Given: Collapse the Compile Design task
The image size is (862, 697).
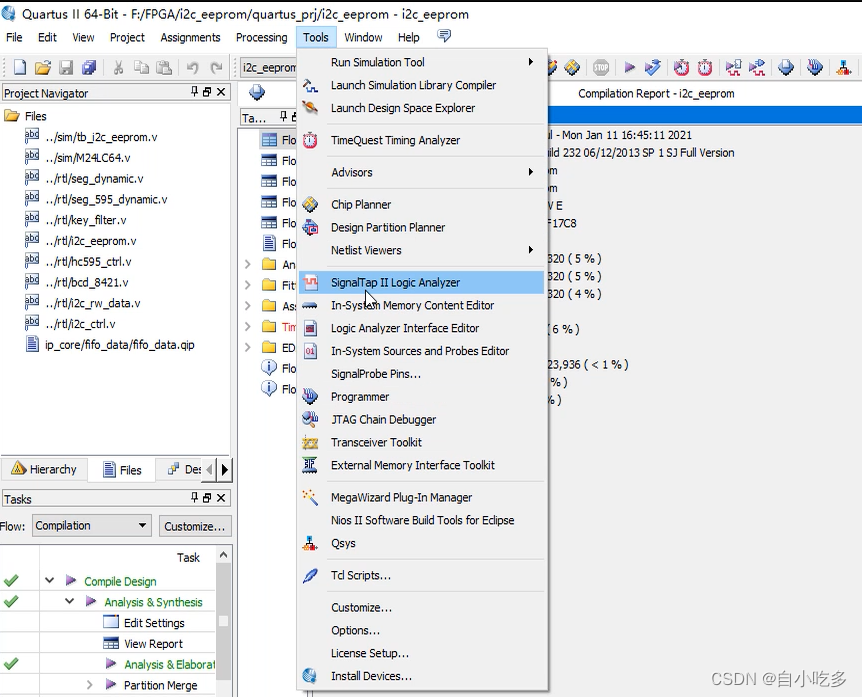Looking at the screenshot, I should point(49,580).
